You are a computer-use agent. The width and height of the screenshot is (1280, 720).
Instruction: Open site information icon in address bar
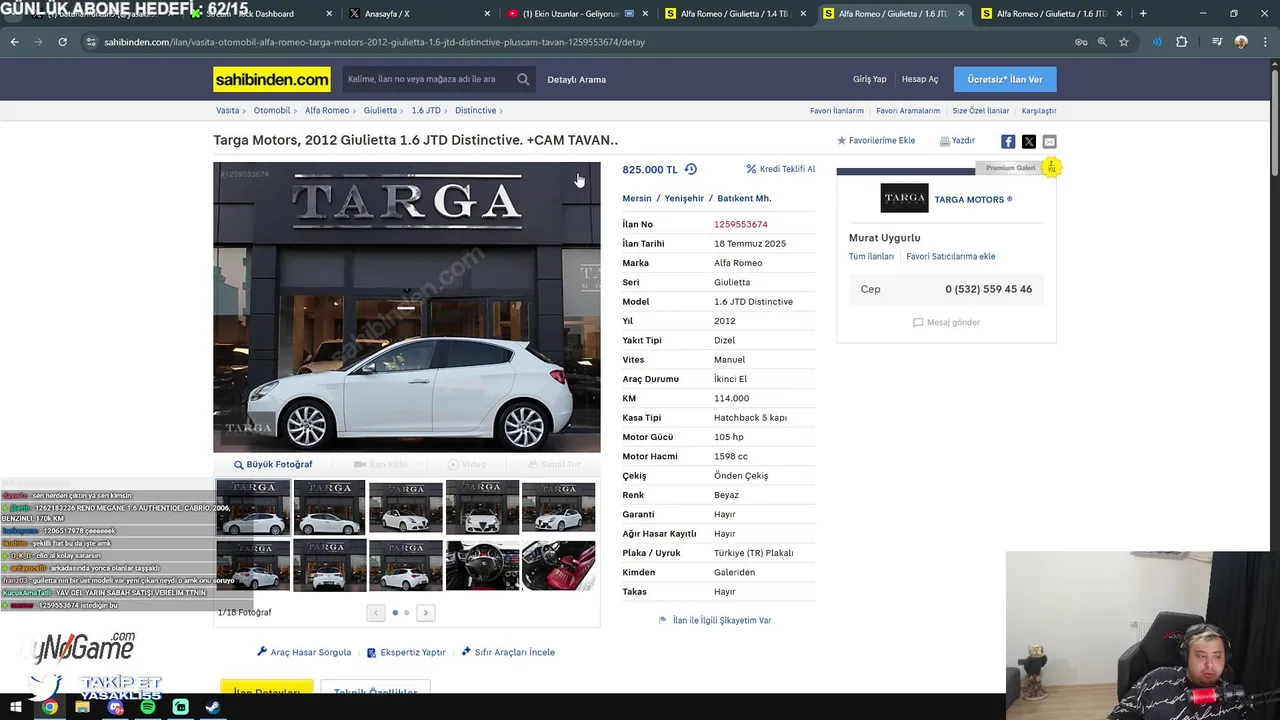click(91, 42)
